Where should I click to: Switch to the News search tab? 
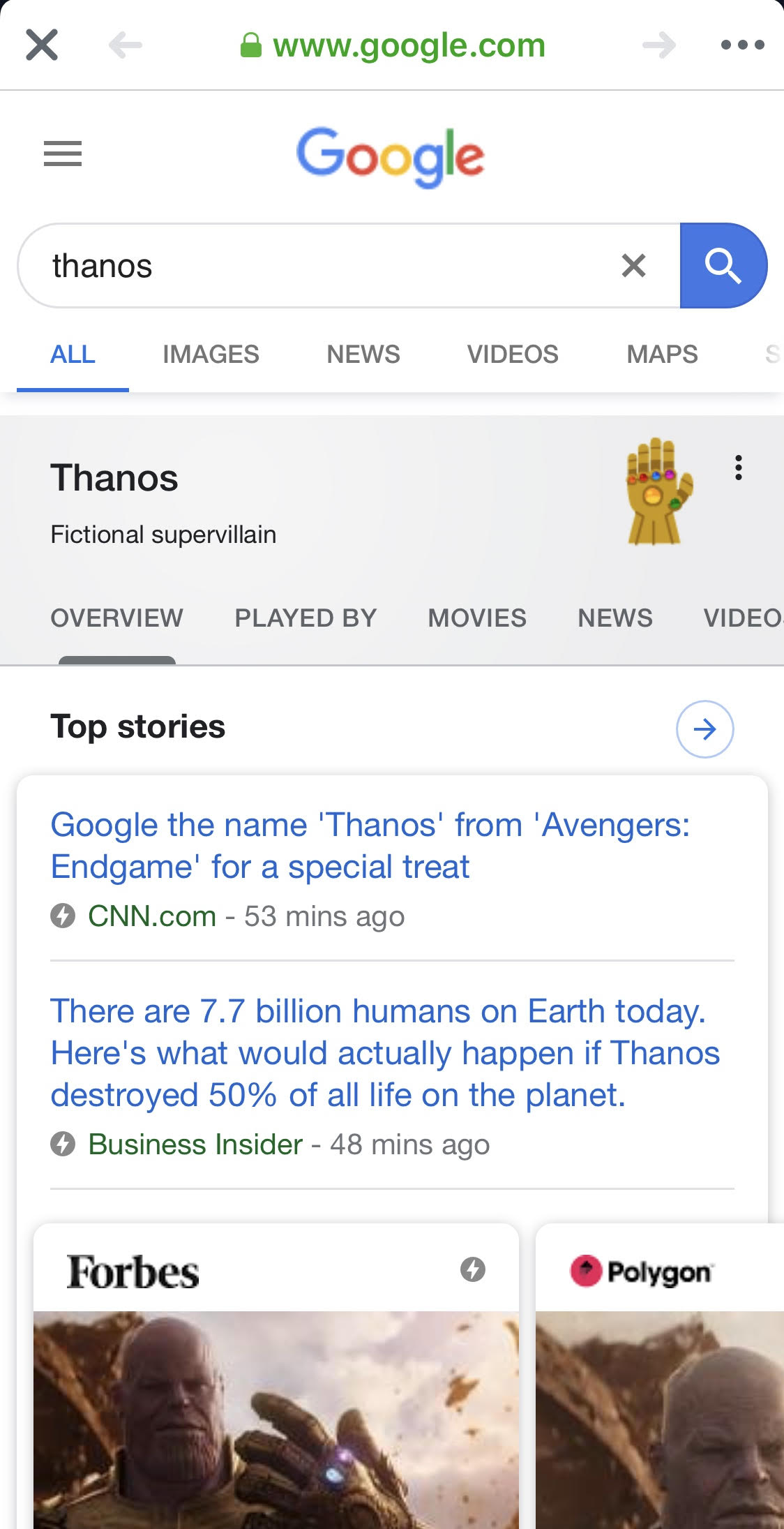pyautogui.click(x=363, y=355)
